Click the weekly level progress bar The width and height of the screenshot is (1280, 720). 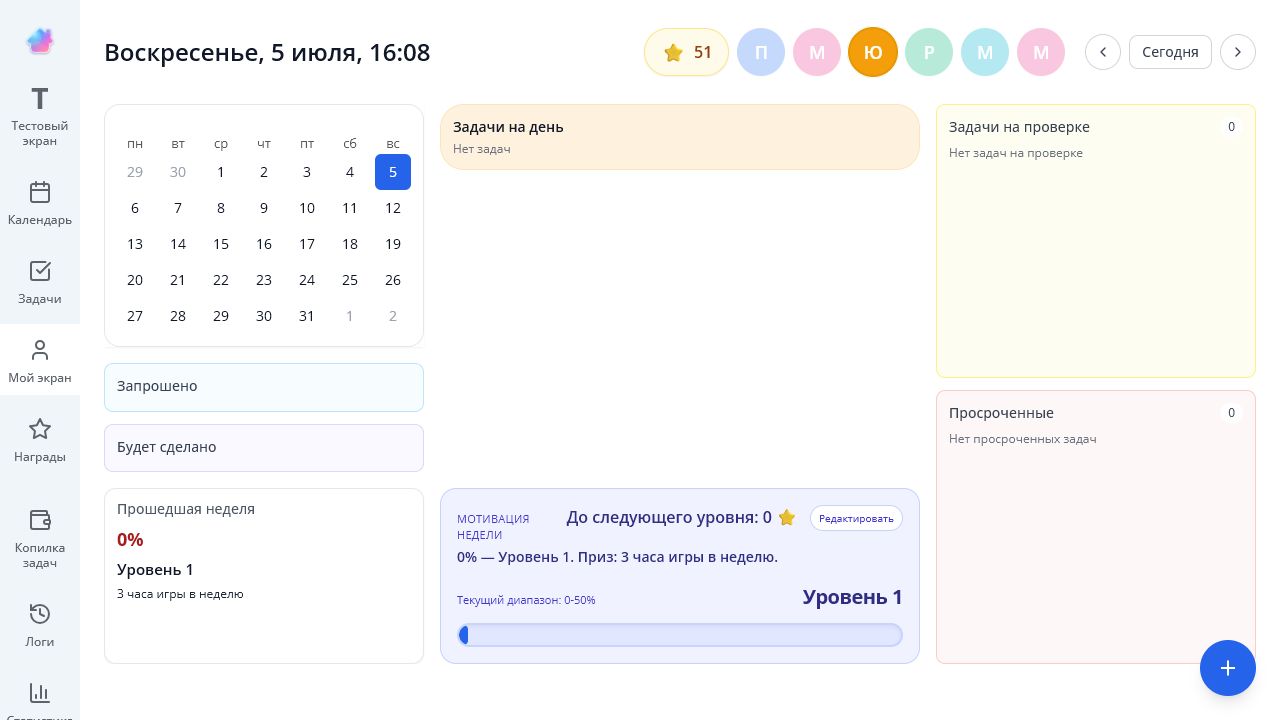(x=680, y=635)
